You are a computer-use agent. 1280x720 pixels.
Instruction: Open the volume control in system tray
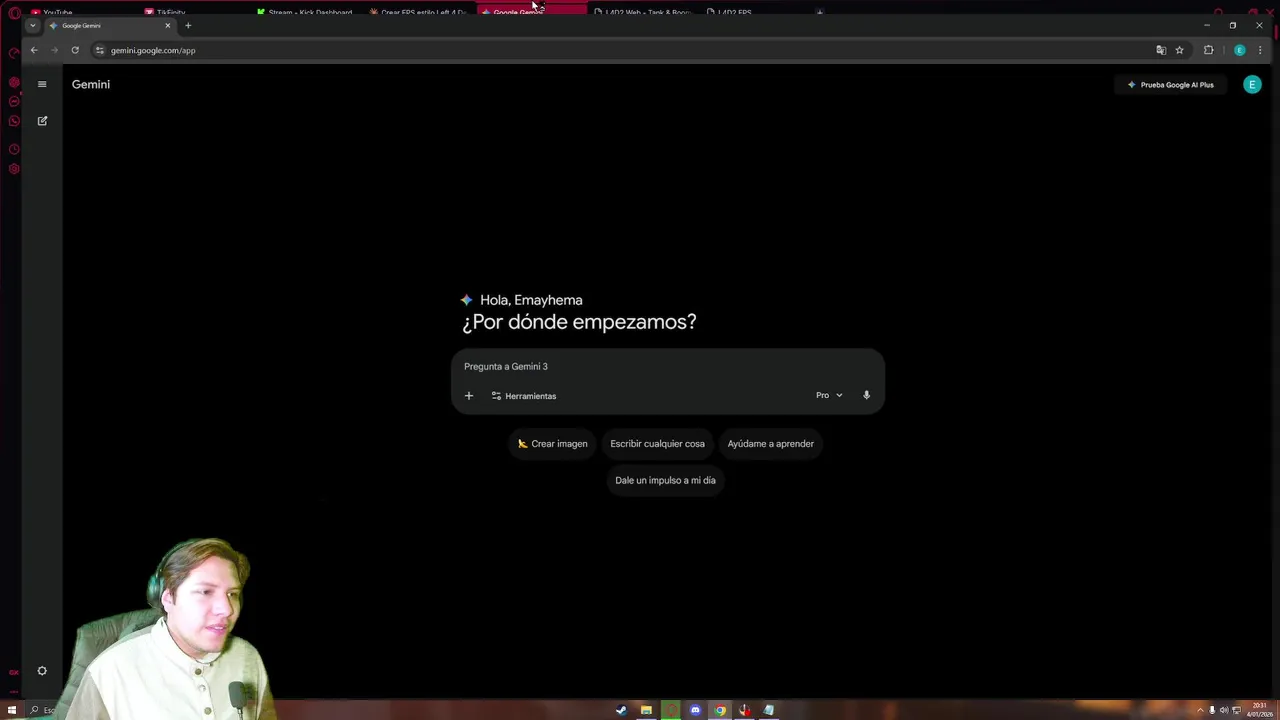pyautogui.click(x=1223, y=710)
